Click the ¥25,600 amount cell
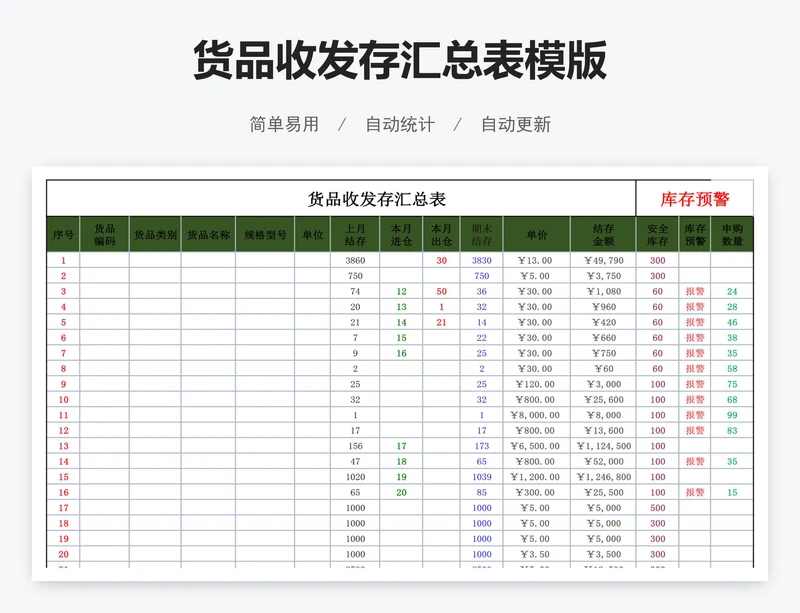 (x=603, y=400)
